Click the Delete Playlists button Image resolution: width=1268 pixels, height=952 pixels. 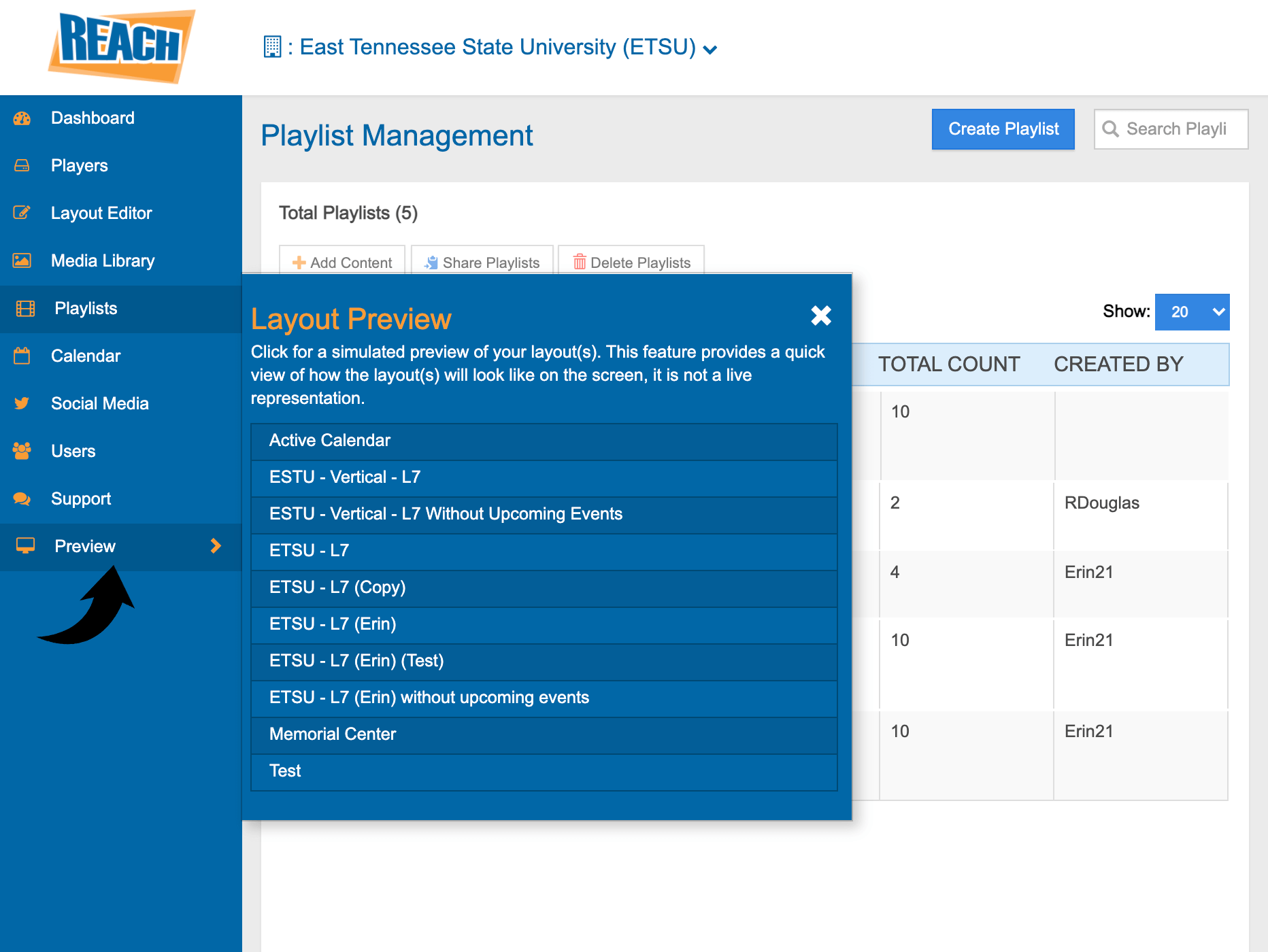click(x=631, y=262)
